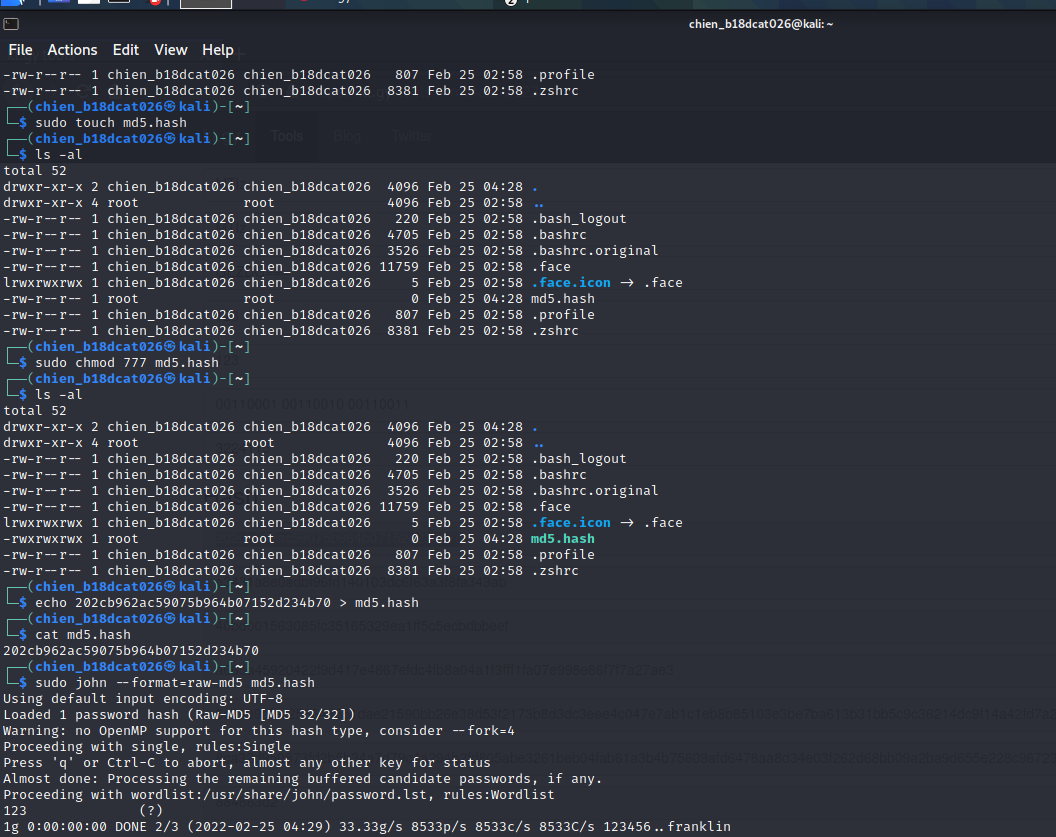Open the View menu
Screen dimensions: 1056x837
(x=170, y=50)
